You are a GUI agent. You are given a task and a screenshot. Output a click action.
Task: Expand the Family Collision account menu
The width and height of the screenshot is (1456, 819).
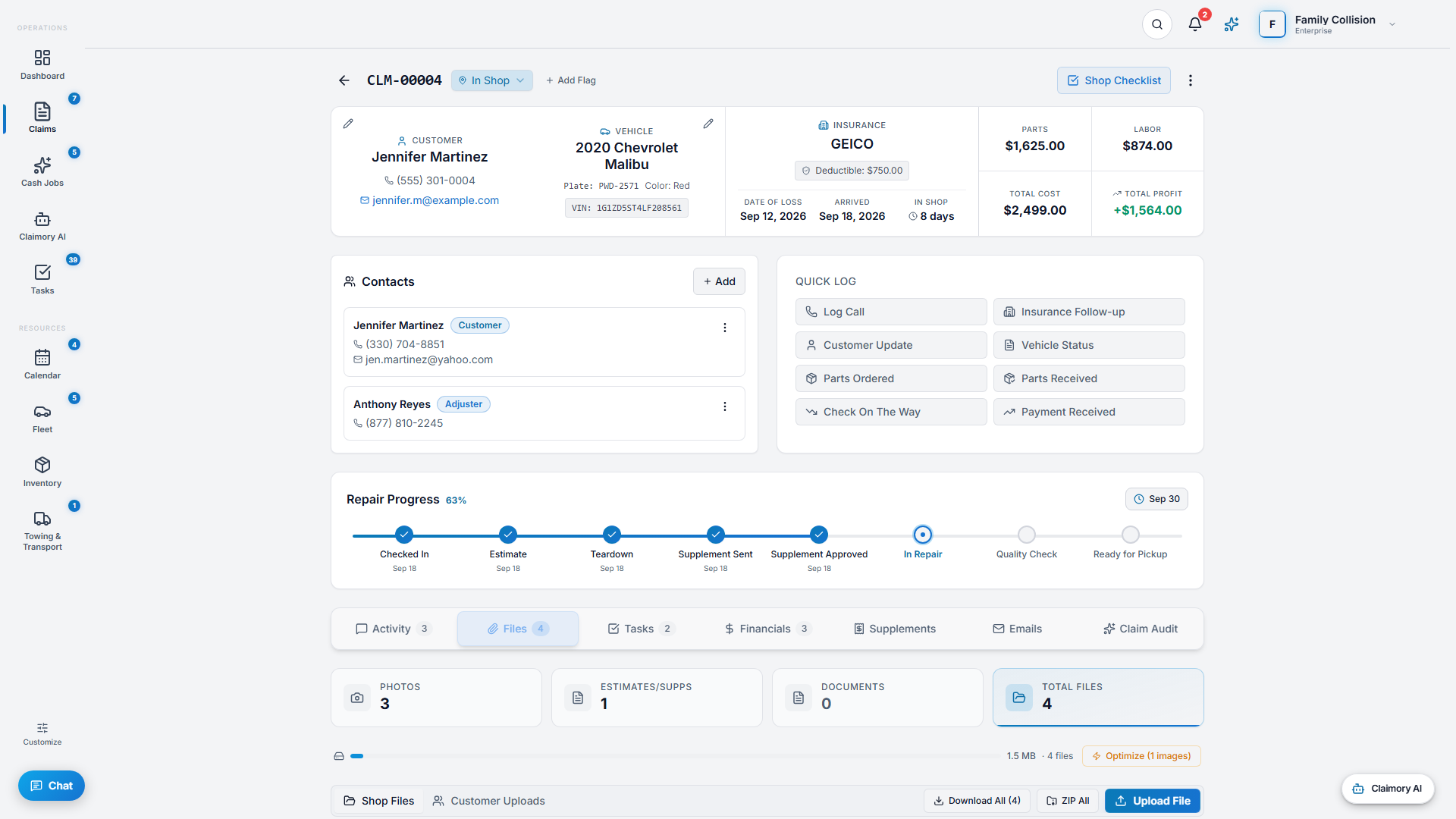(1329, 24)
